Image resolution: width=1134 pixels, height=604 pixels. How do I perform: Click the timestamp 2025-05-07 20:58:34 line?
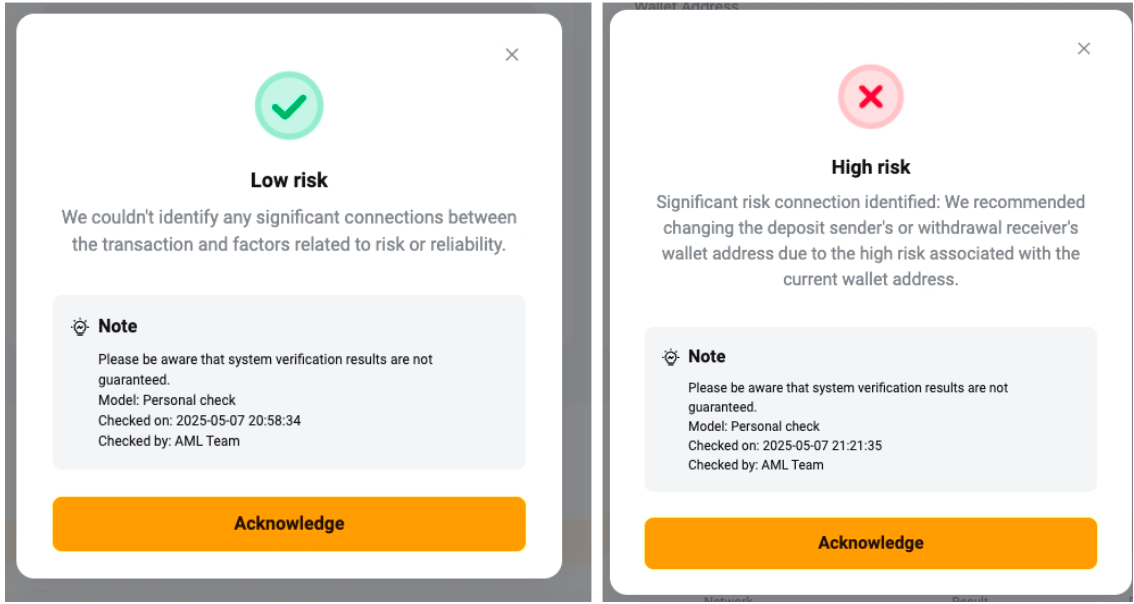(x=199, y=421)
